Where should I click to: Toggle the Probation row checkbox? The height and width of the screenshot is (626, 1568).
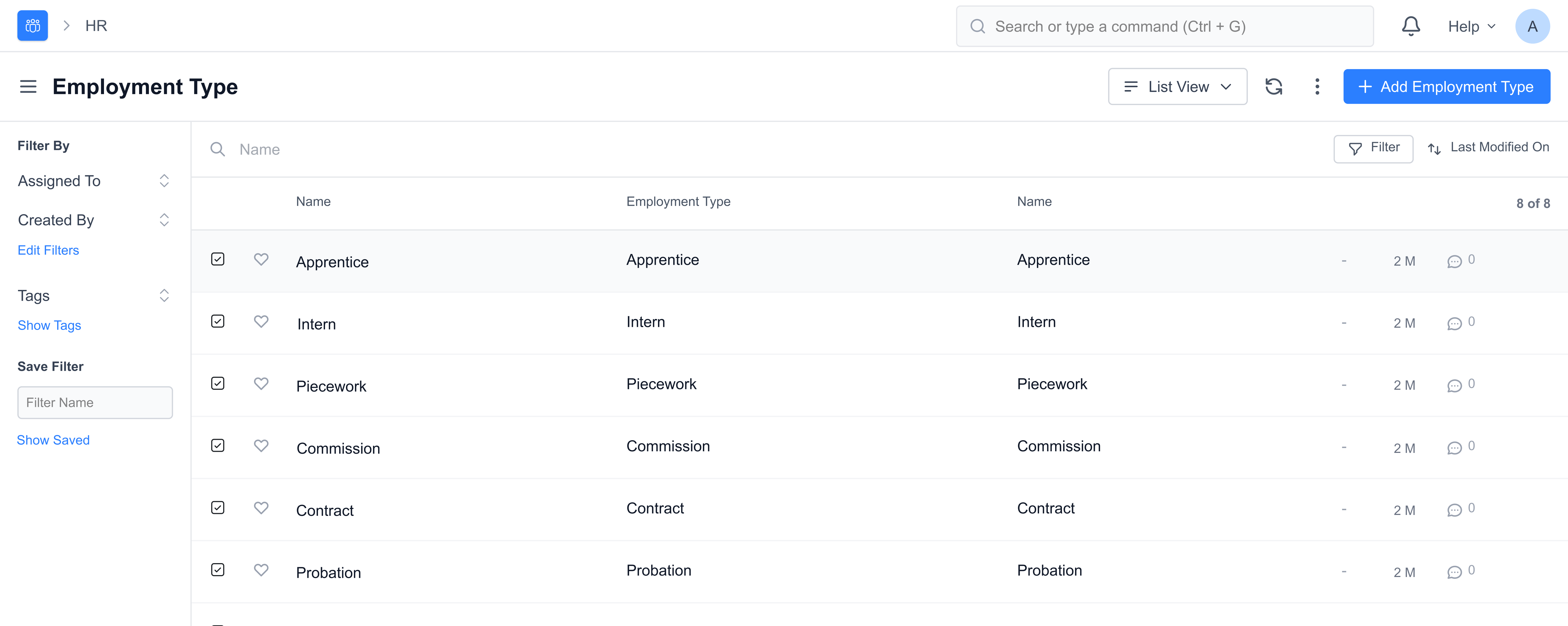coord(218,570)
